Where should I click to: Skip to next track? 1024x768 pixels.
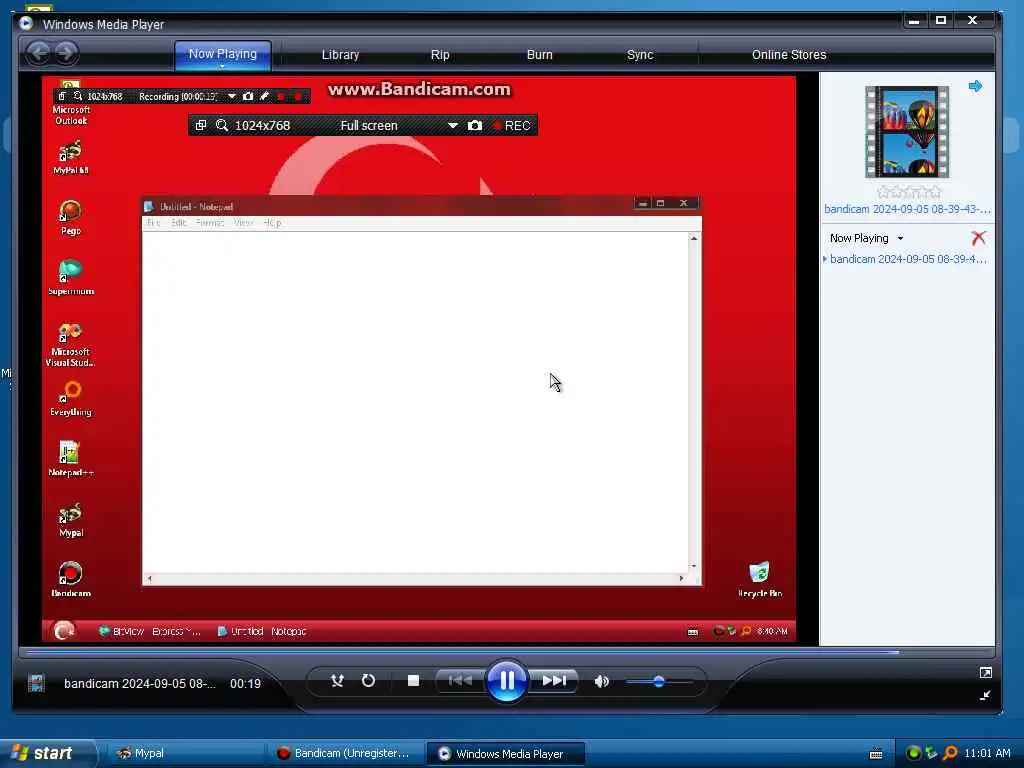[x=554, y=680]
